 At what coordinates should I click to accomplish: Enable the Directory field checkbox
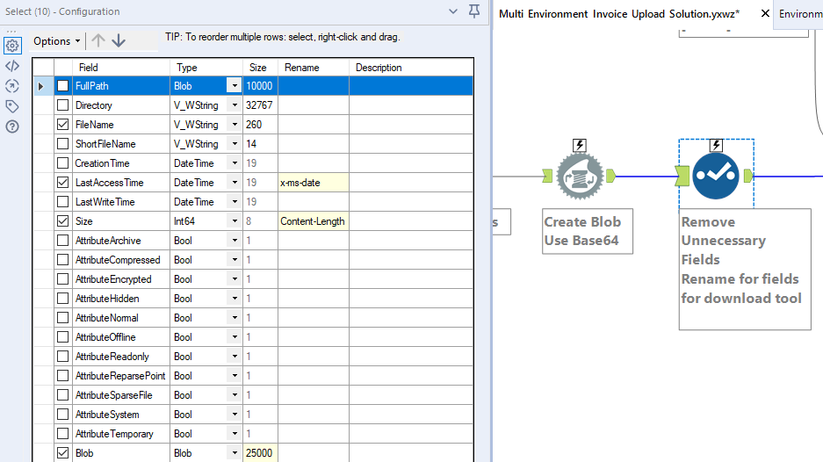(63, 105)
